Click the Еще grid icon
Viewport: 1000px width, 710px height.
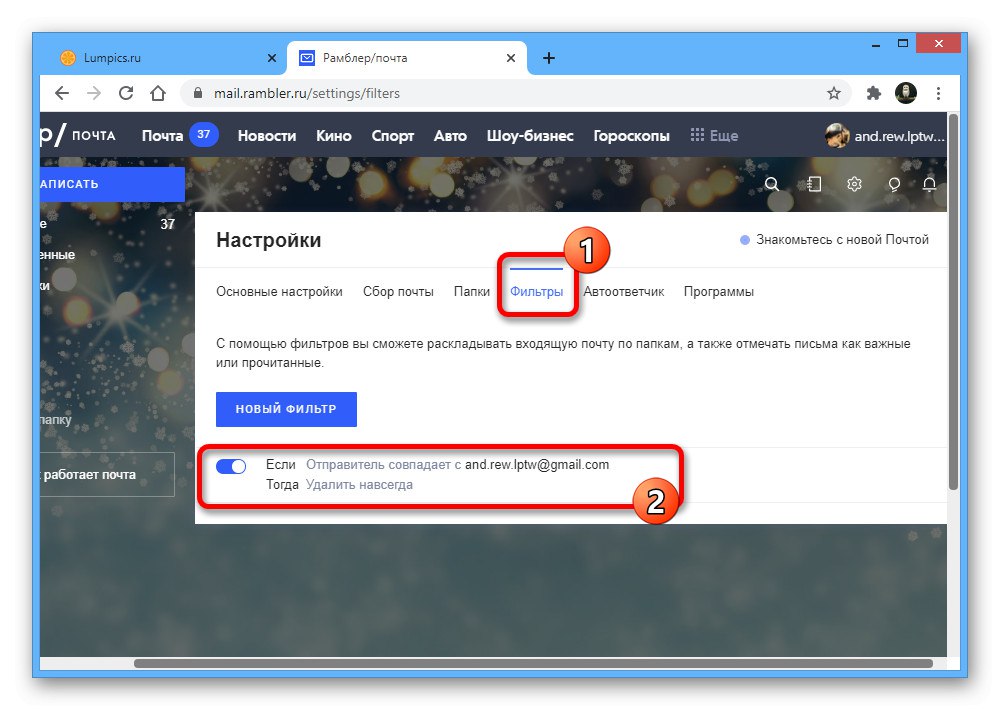tap(697, 135)
